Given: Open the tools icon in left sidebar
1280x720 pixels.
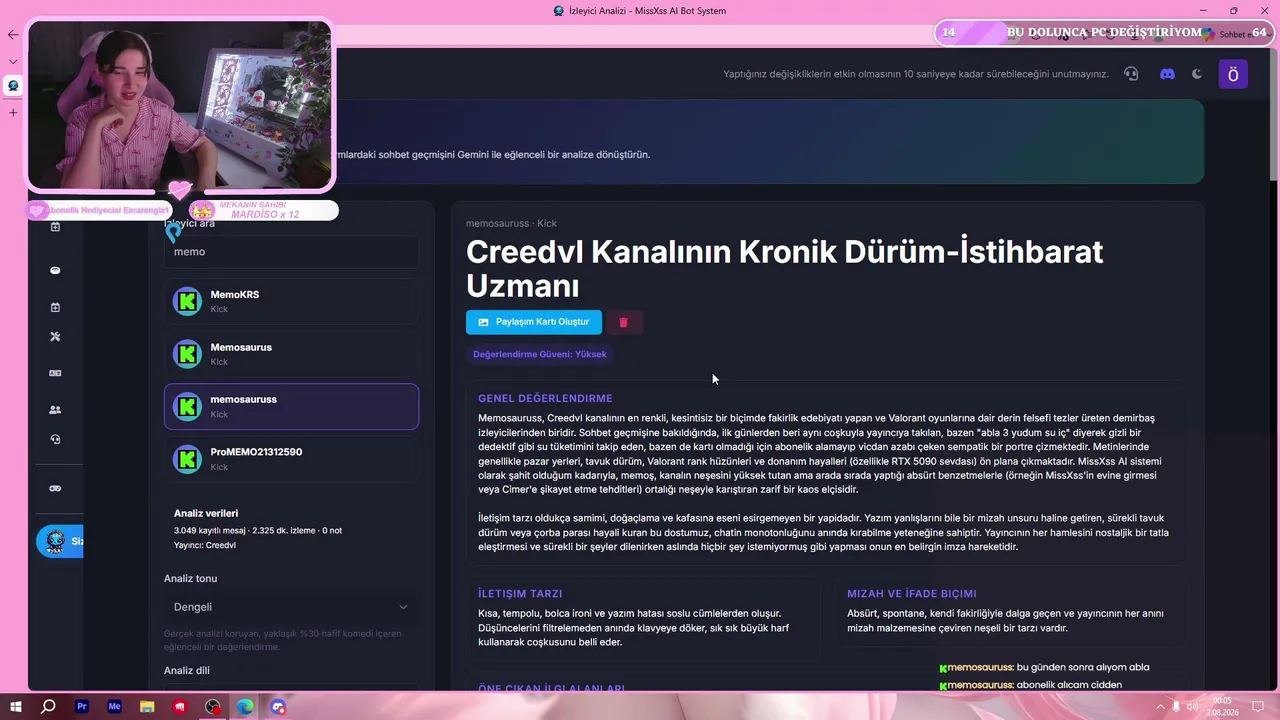Looking at the screenshot, I should (x=55, y=337).
